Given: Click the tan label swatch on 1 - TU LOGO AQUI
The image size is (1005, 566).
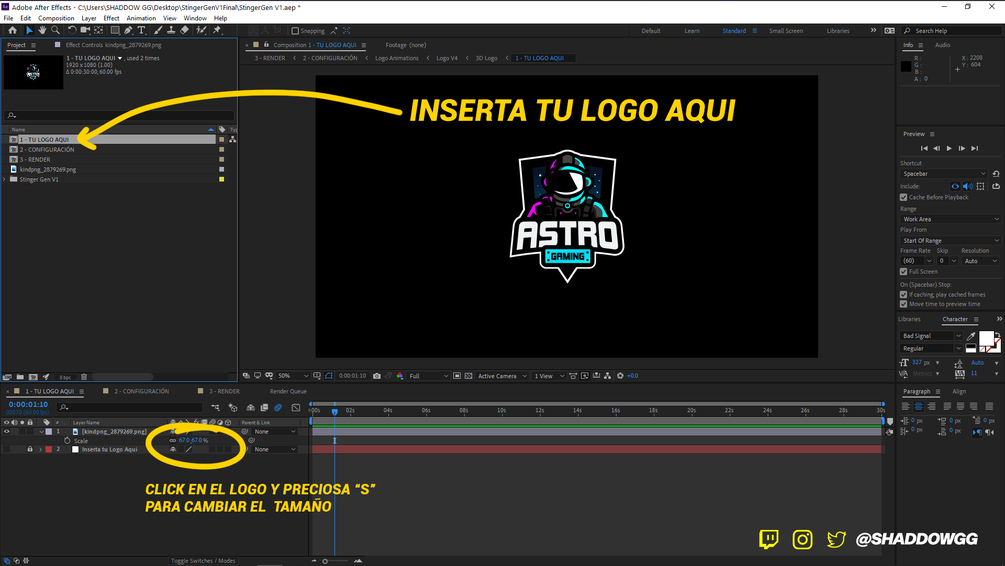Looking at the screenshot, I should click(x=222, y=139).
